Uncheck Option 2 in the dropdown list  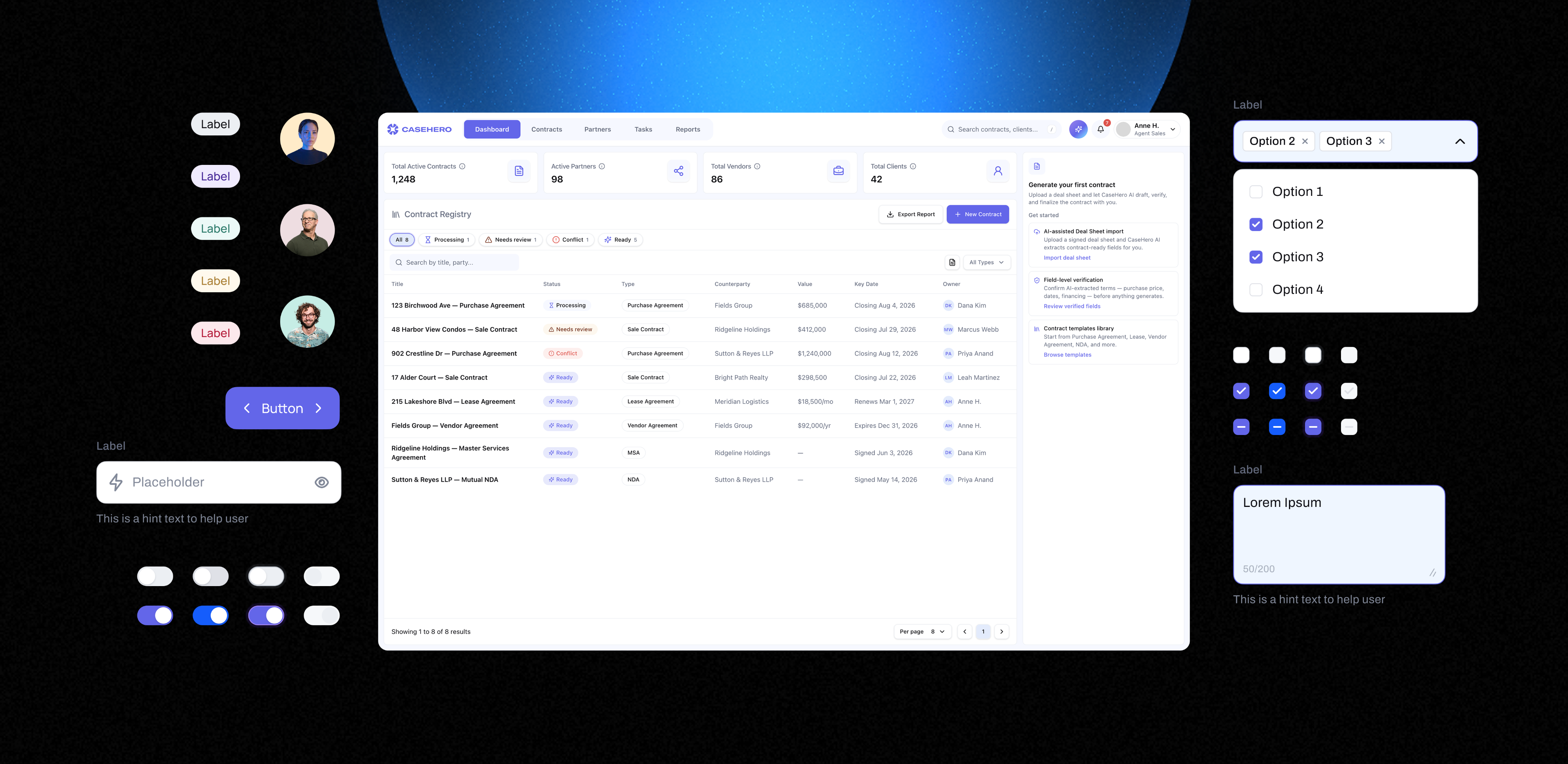click(x=1256, y=225)
